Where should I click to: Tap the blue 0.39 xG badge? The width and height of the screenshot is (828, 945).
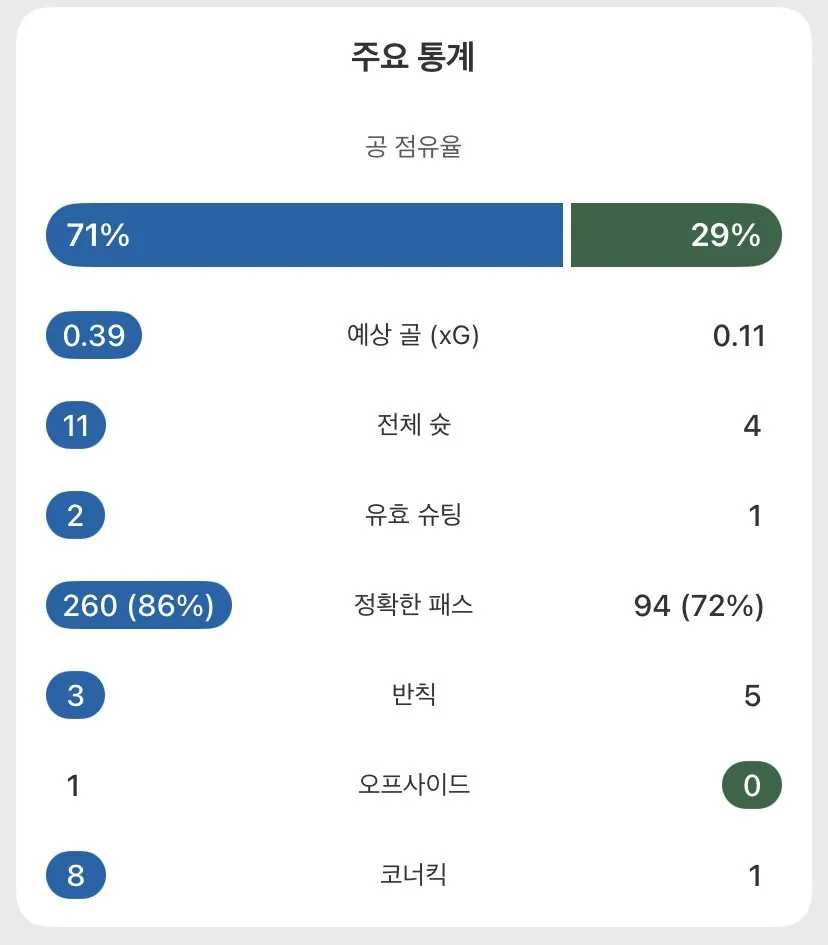[94, 336]
